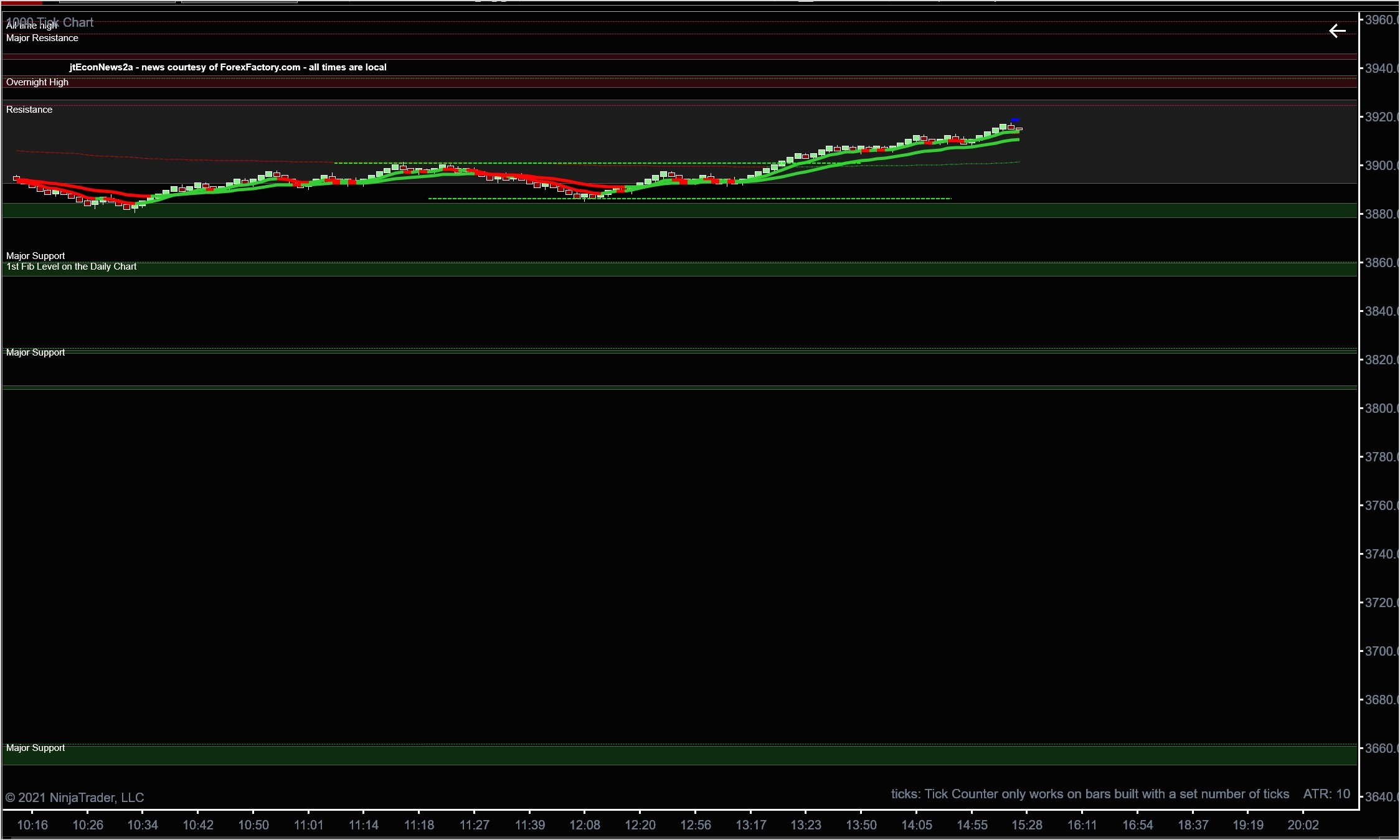Click the 12:08 time axis label
This screenshot has width=1400, height=840.
click(585, 825)
